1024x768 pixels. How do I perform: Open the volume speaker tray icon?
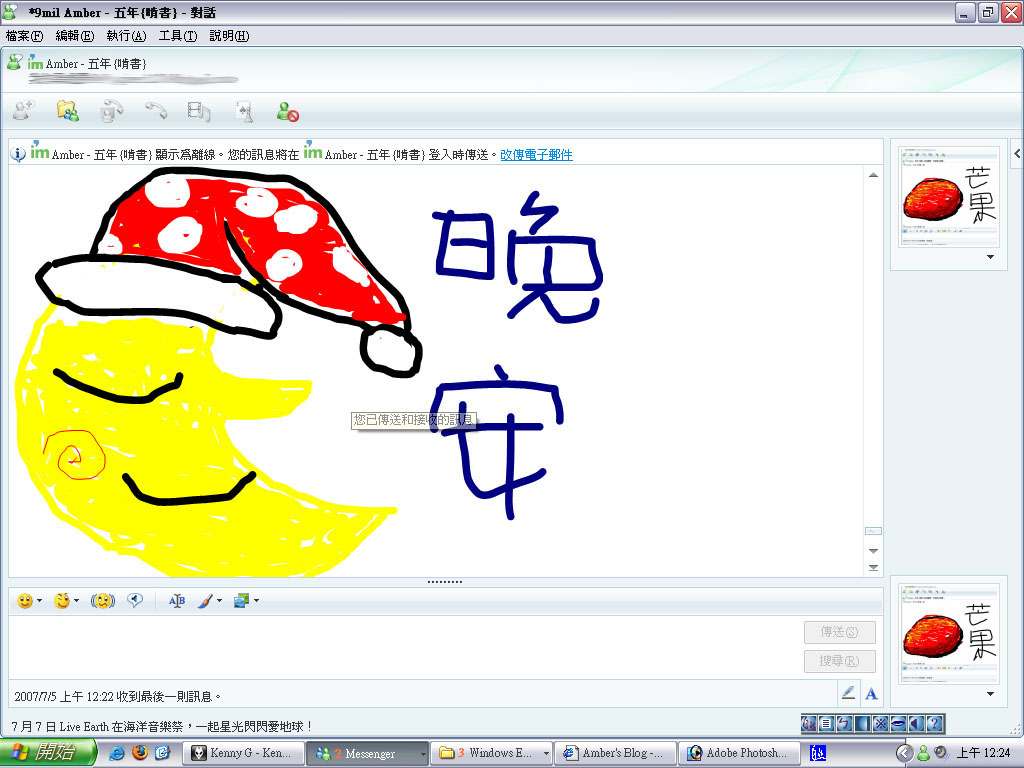coord(940,753)
